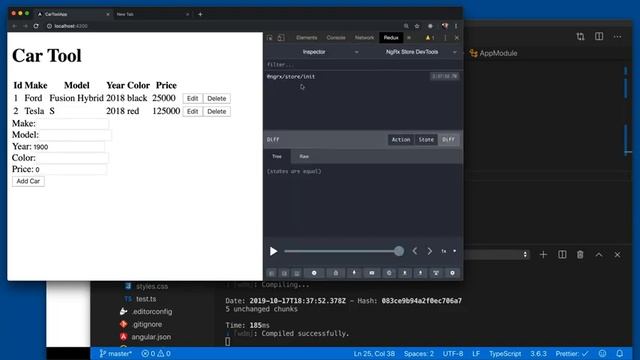Bookmark page with star icon
This screenshot has width=640, height=360.
[x=417, y=26]
